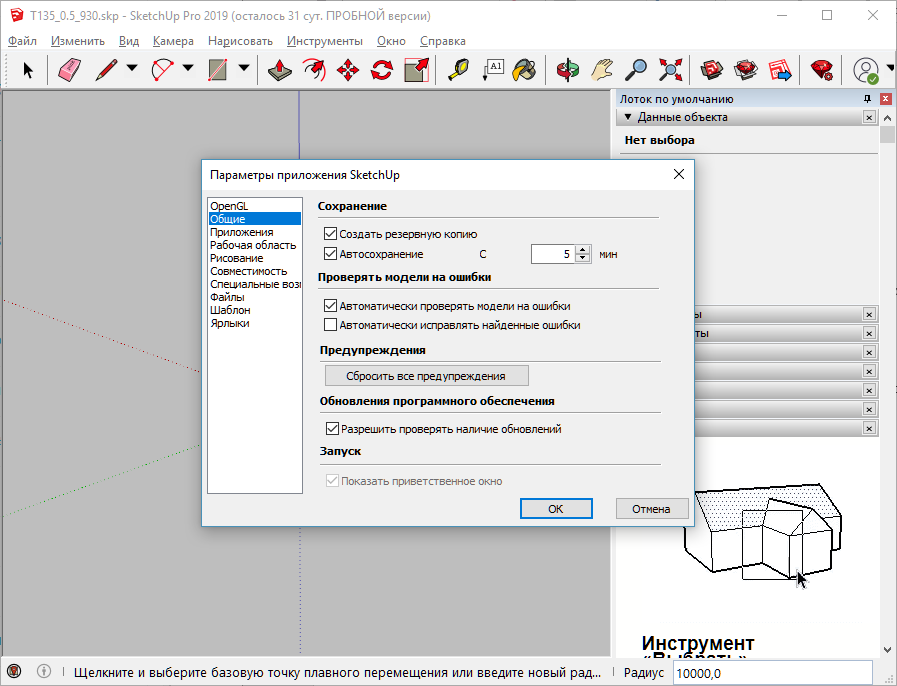Viewport: 897px width, 686px height.
Task: Expand the arc tool dropdown arrow
Action: (188, 69)
